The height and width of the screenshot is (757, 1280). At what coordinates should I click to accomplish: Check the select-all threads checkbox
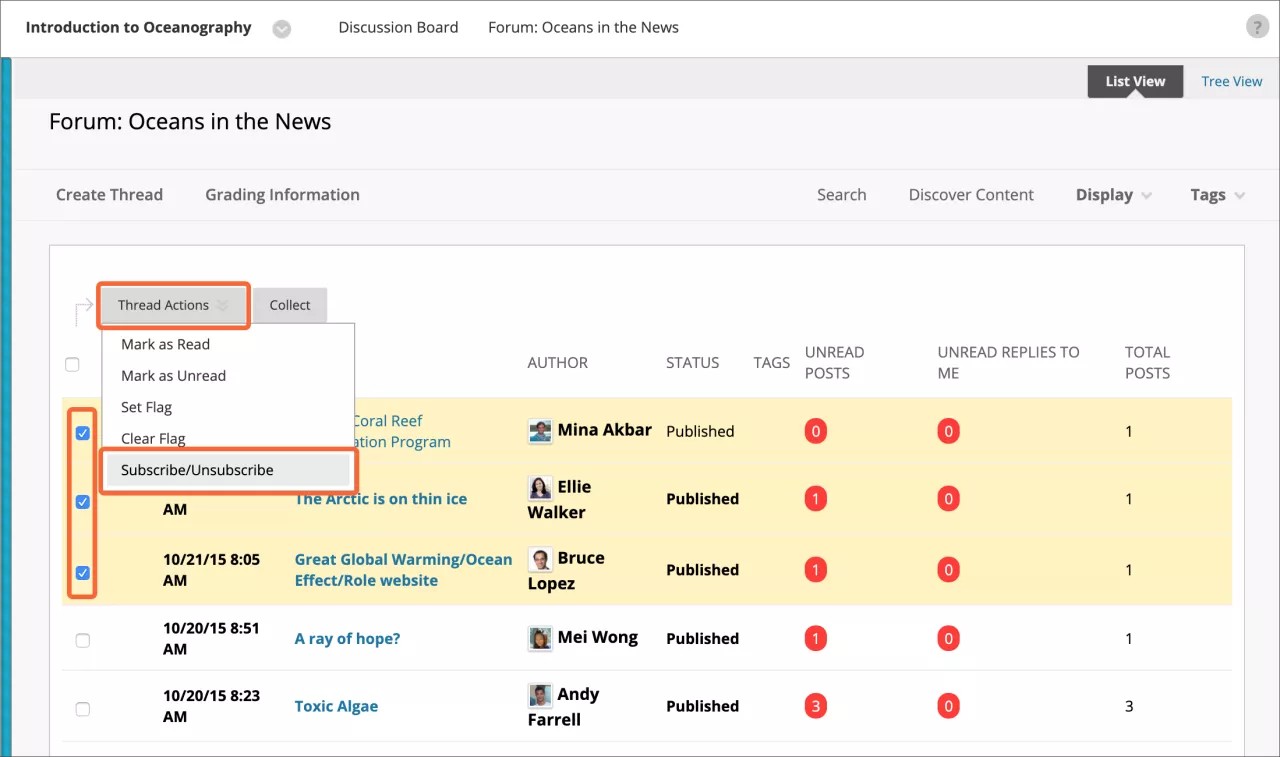(x=72, y=364)
